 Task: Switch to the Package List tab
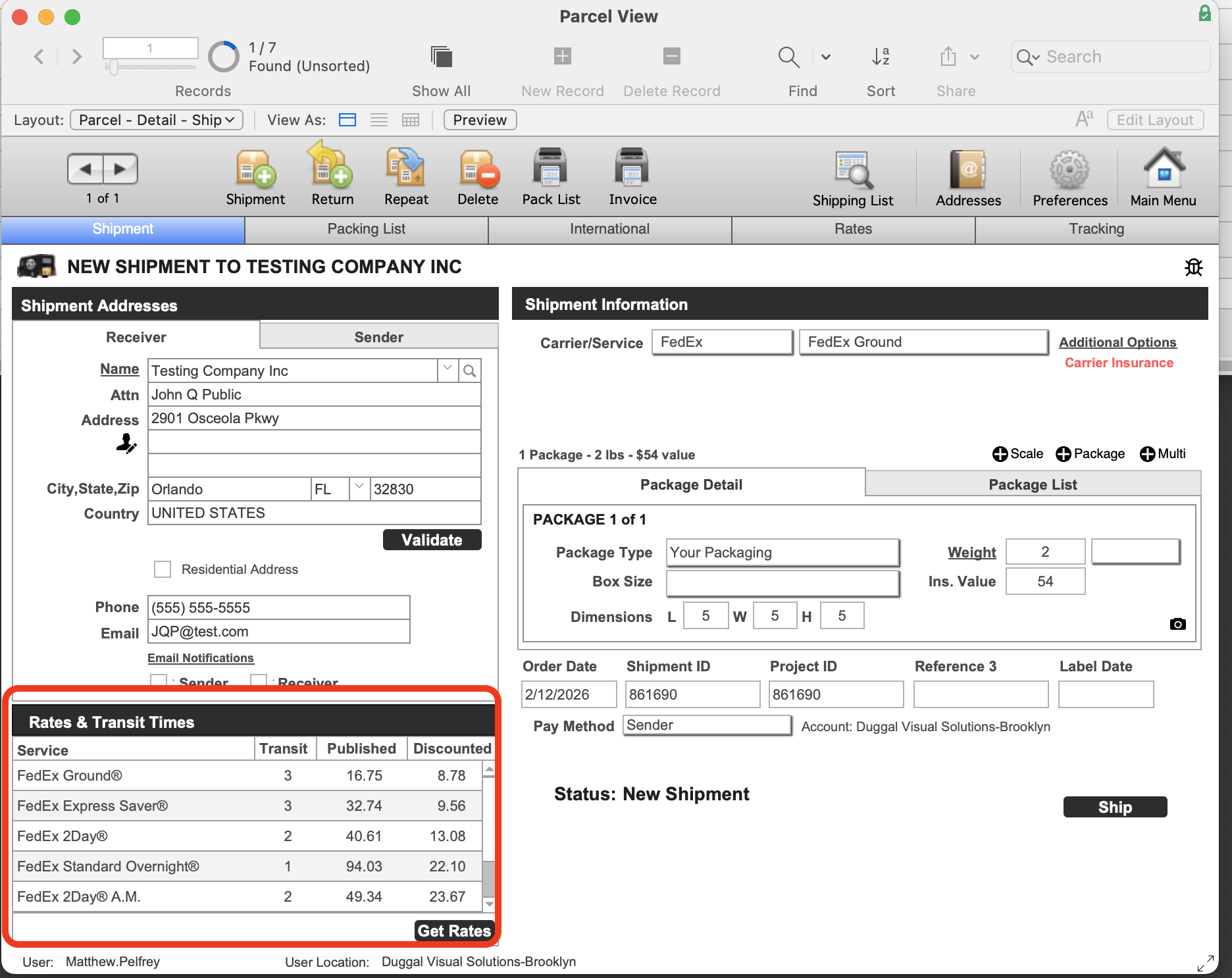(x=1031, y=484)
